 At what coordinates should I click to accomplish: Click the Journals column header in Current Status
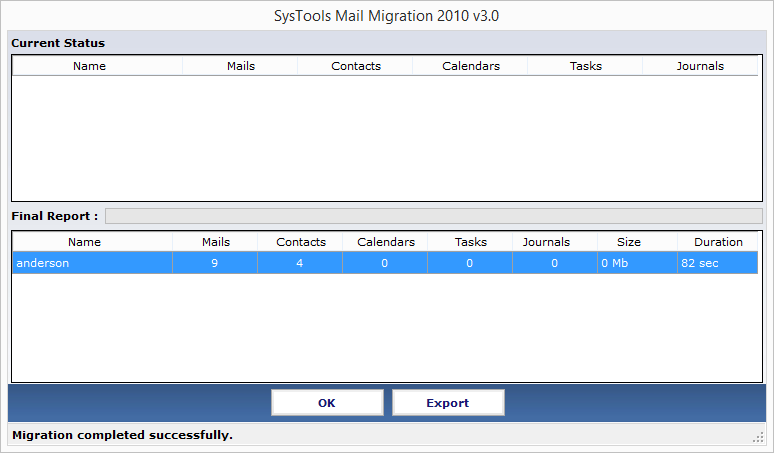click(700, 66)
